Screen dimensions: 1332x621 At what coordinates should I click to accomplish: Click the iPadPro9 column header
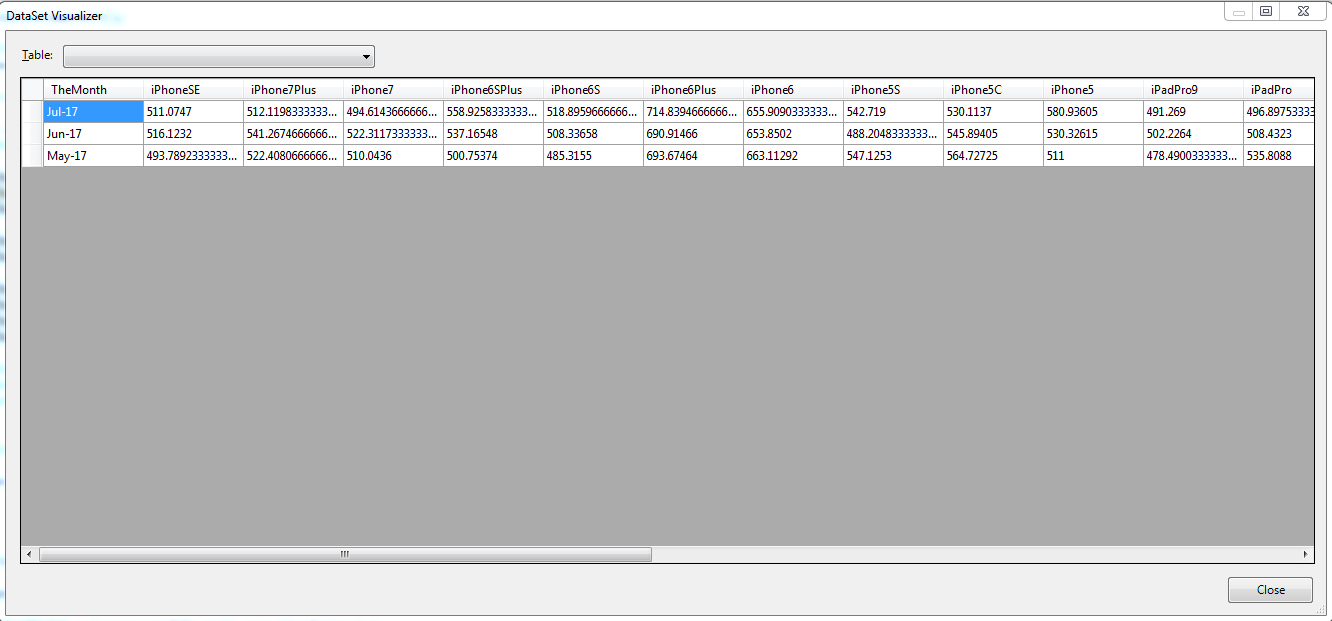point(1193,90)
